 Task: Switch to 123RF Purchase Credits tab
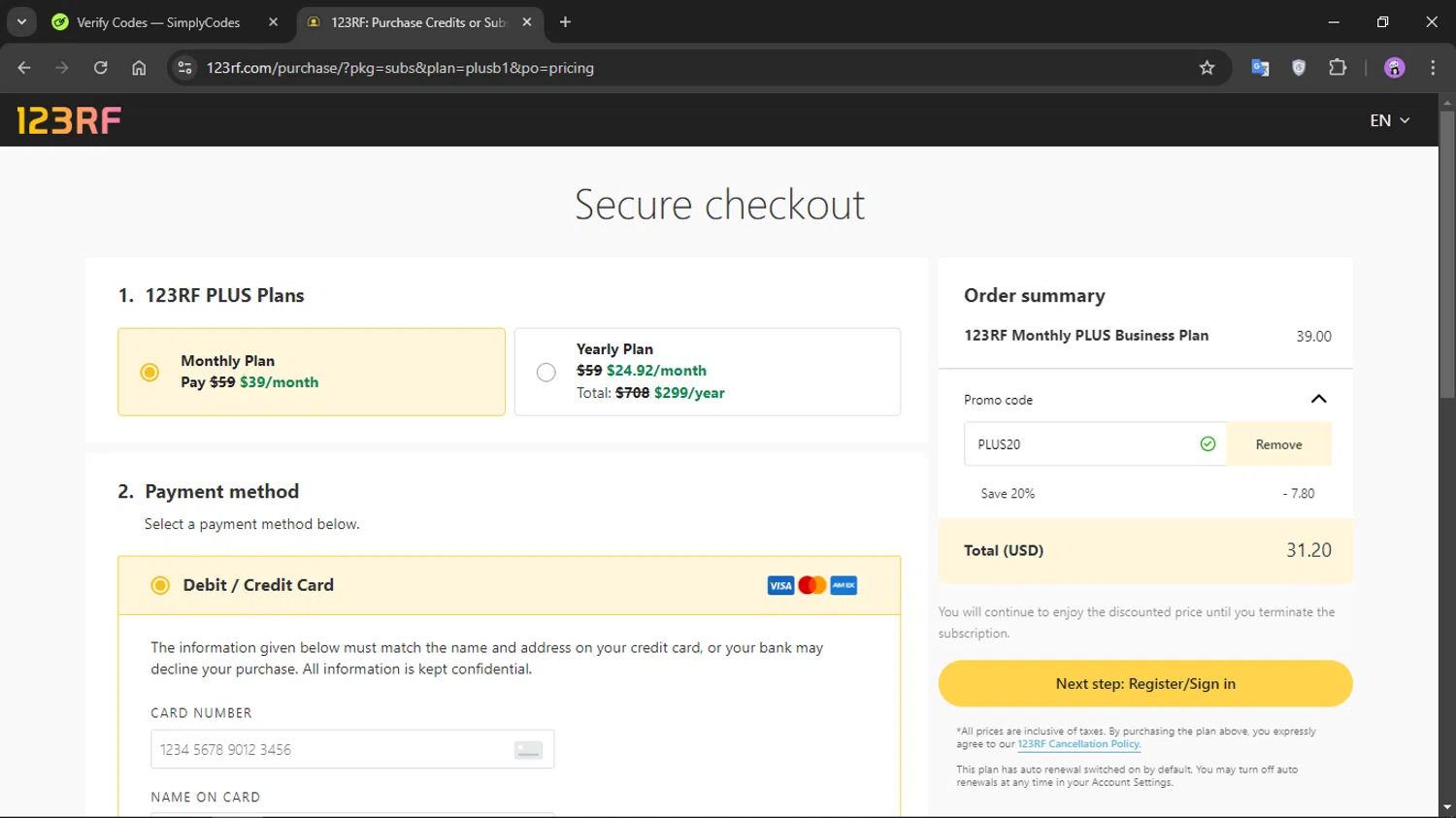pyautogui.click(x=418, y=22)
